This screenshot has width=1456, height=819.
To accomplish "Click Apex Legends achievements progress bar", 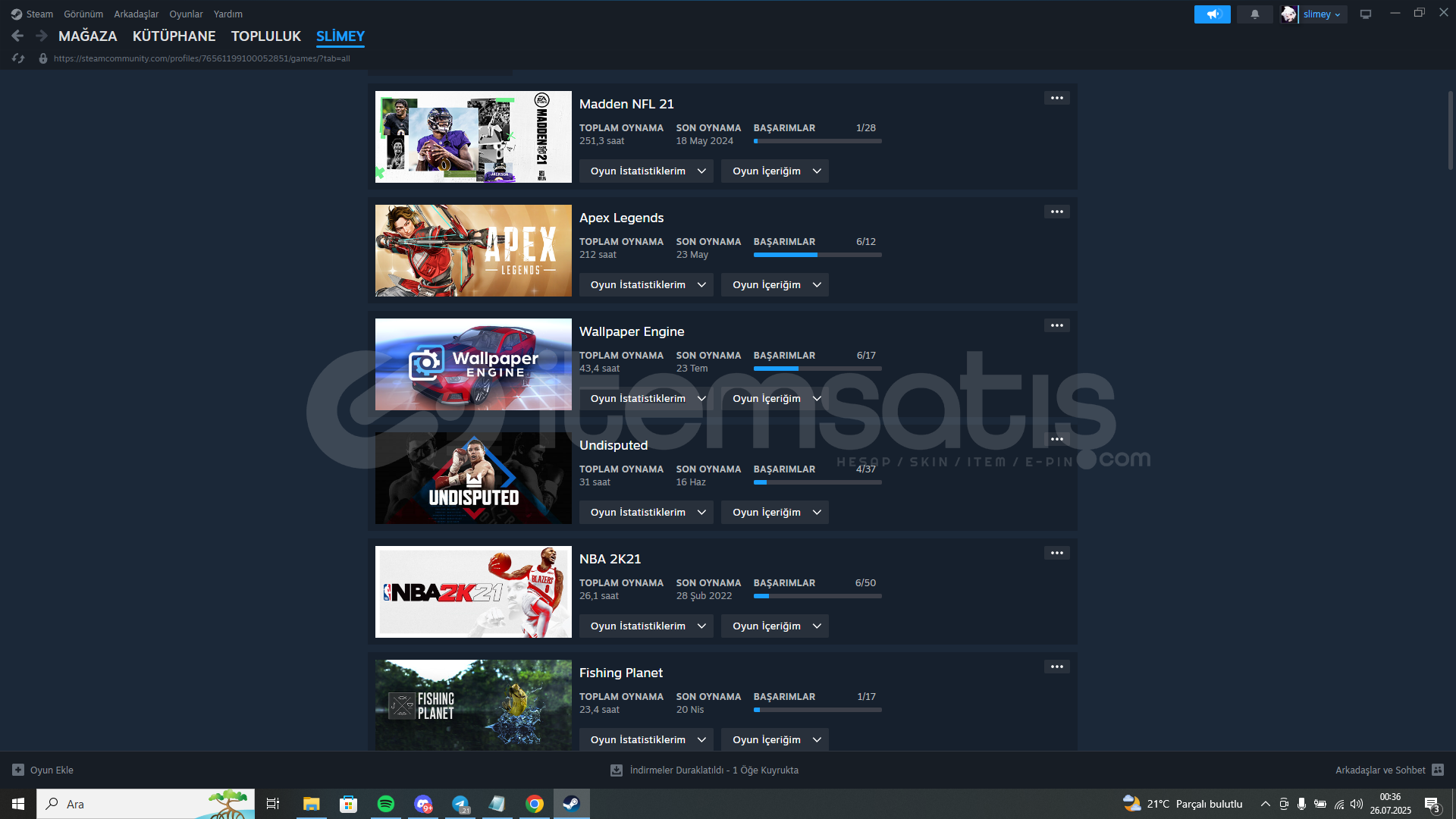I will pyautogui.click(x=817, y=255).
